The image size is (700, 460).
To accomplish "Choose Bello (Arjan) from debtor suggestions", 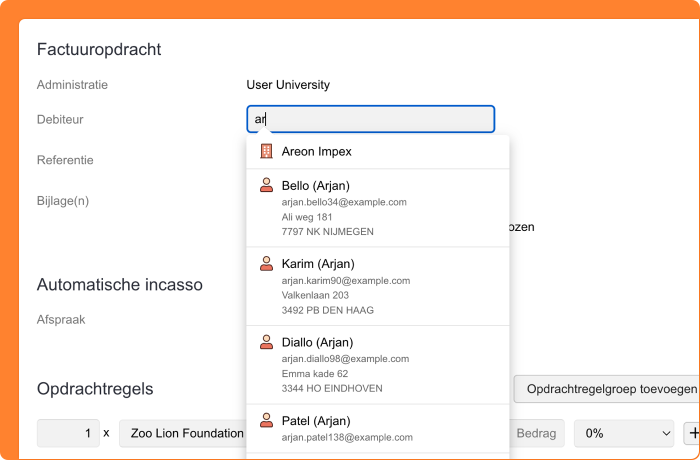I will (315, 186).
